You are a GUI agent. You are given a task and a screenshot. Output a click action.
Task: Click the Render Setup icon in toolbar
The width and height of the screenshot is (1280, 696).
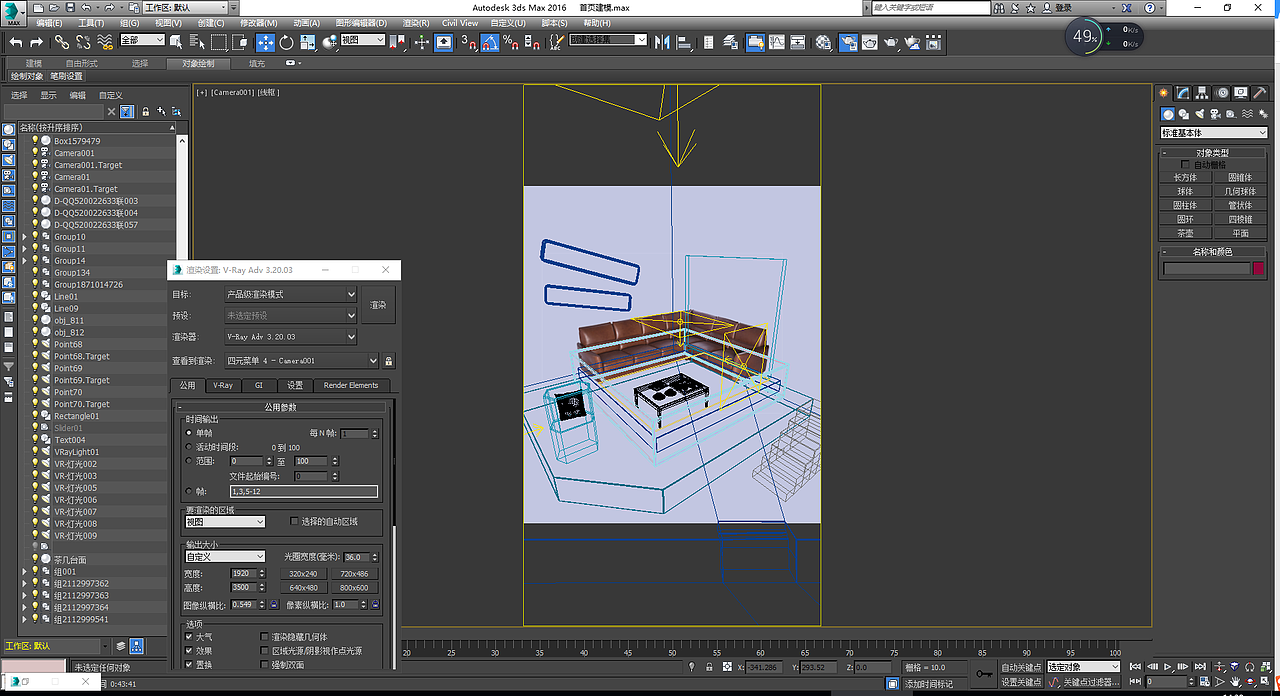(847, 42)
